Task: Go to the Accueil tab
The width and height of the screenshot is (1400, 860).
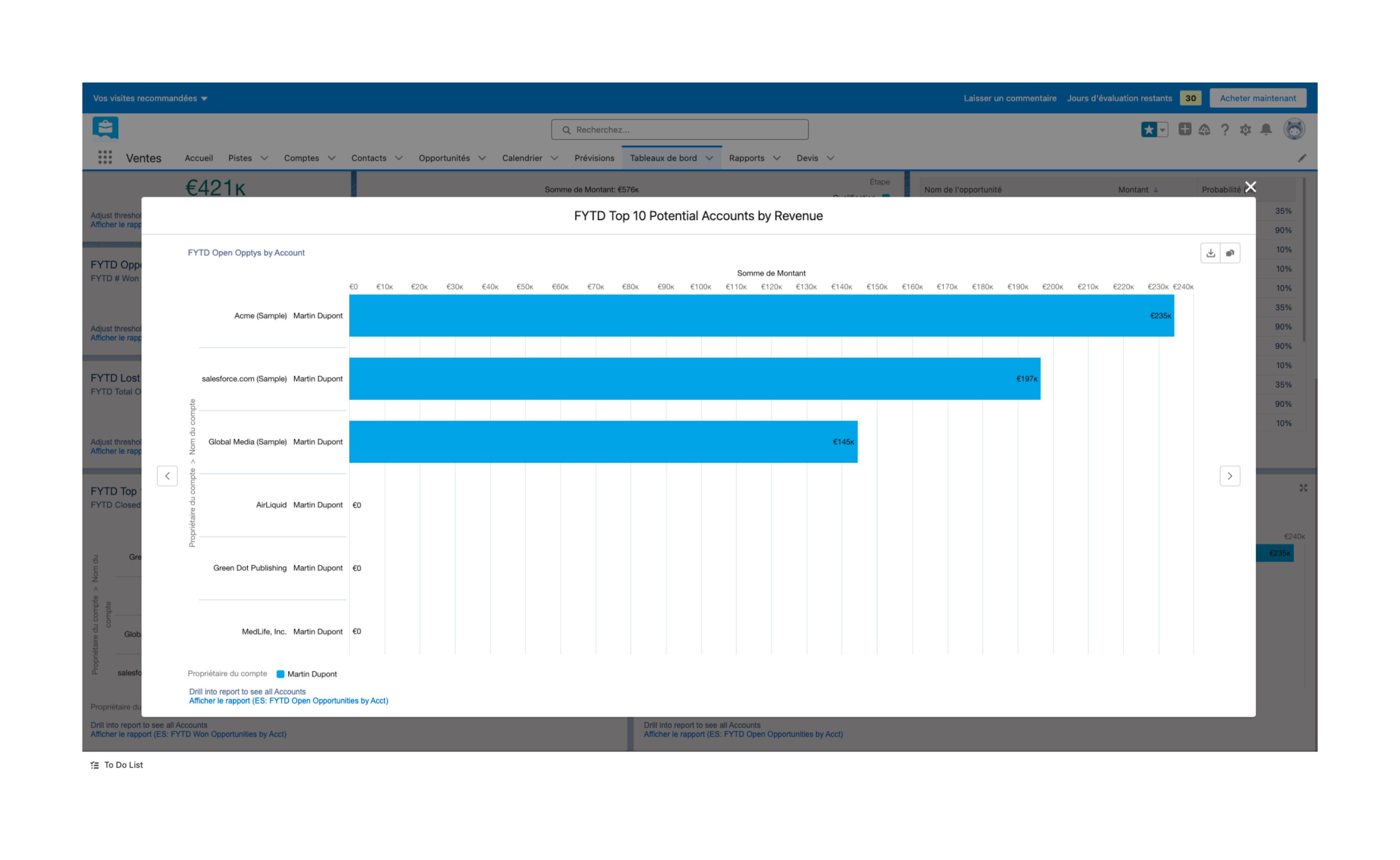Action: (199, 158)
